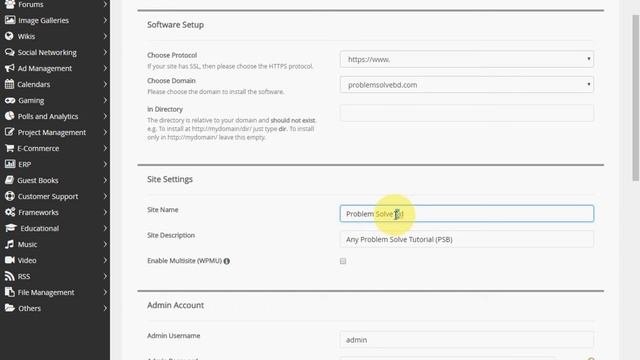Click the Multisite info icon
This screenshot has height=360, width=640.
pos(227,261)
